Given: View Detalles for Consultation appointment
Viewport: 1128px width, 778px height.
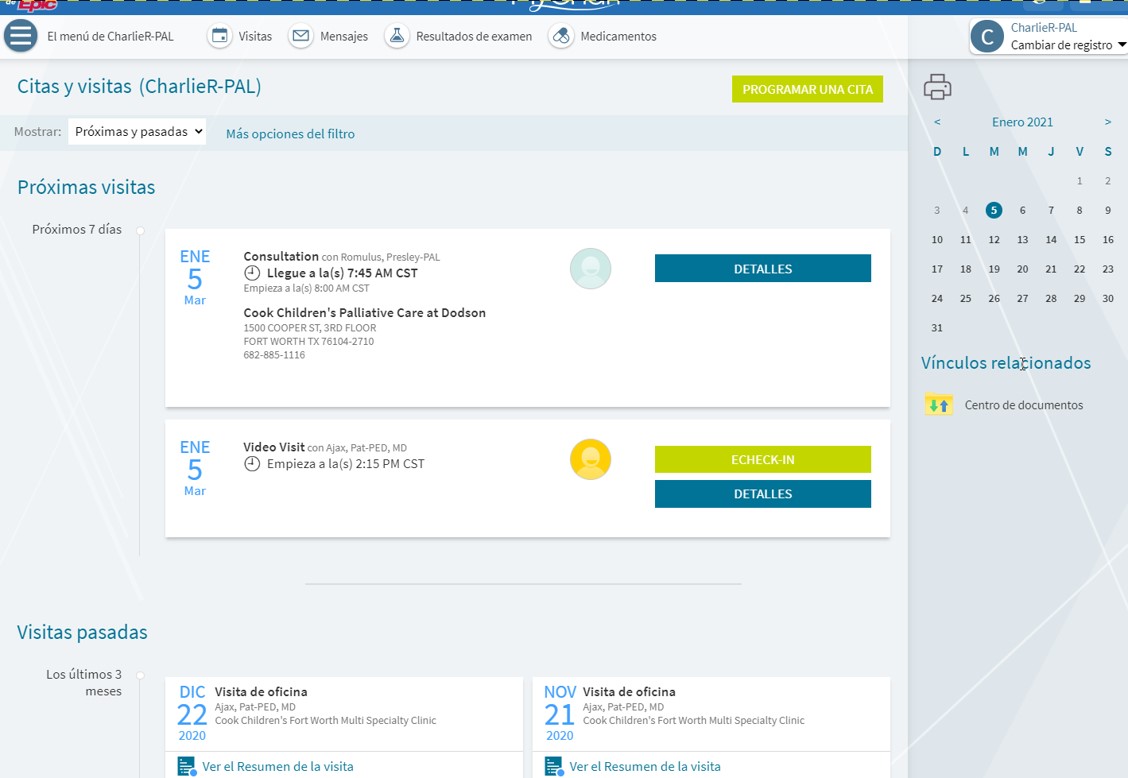Looking at the screenshot, I should coord(762,269).
